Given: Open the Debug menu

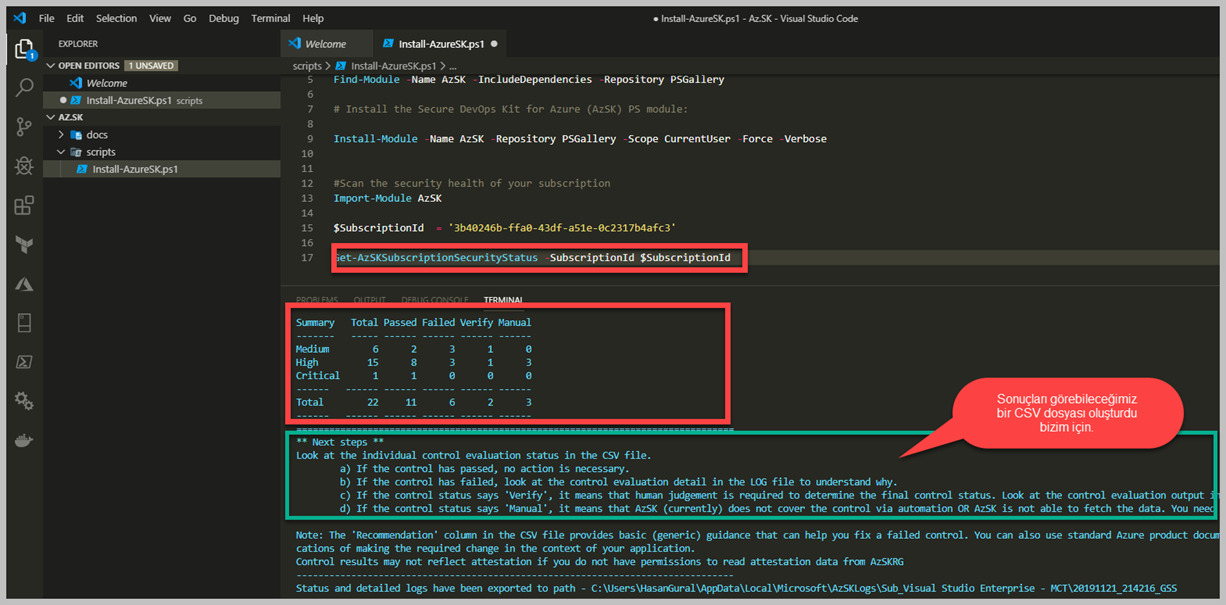Looking at the screenshot, I should [x=224, y=18].
